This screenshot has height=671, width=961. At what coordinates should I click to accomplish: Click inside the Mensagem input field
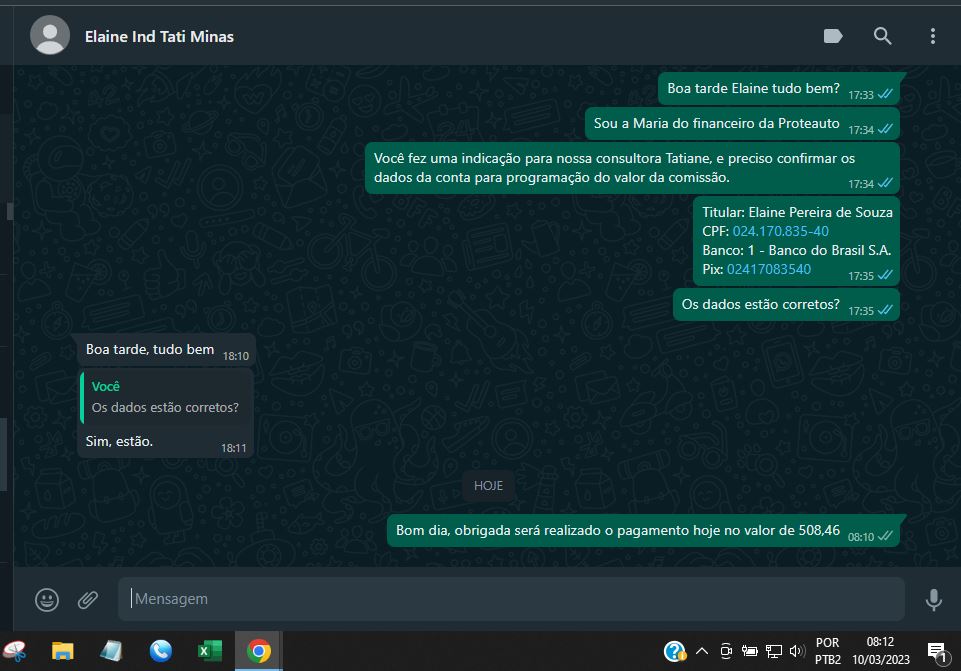pos(510,599)
